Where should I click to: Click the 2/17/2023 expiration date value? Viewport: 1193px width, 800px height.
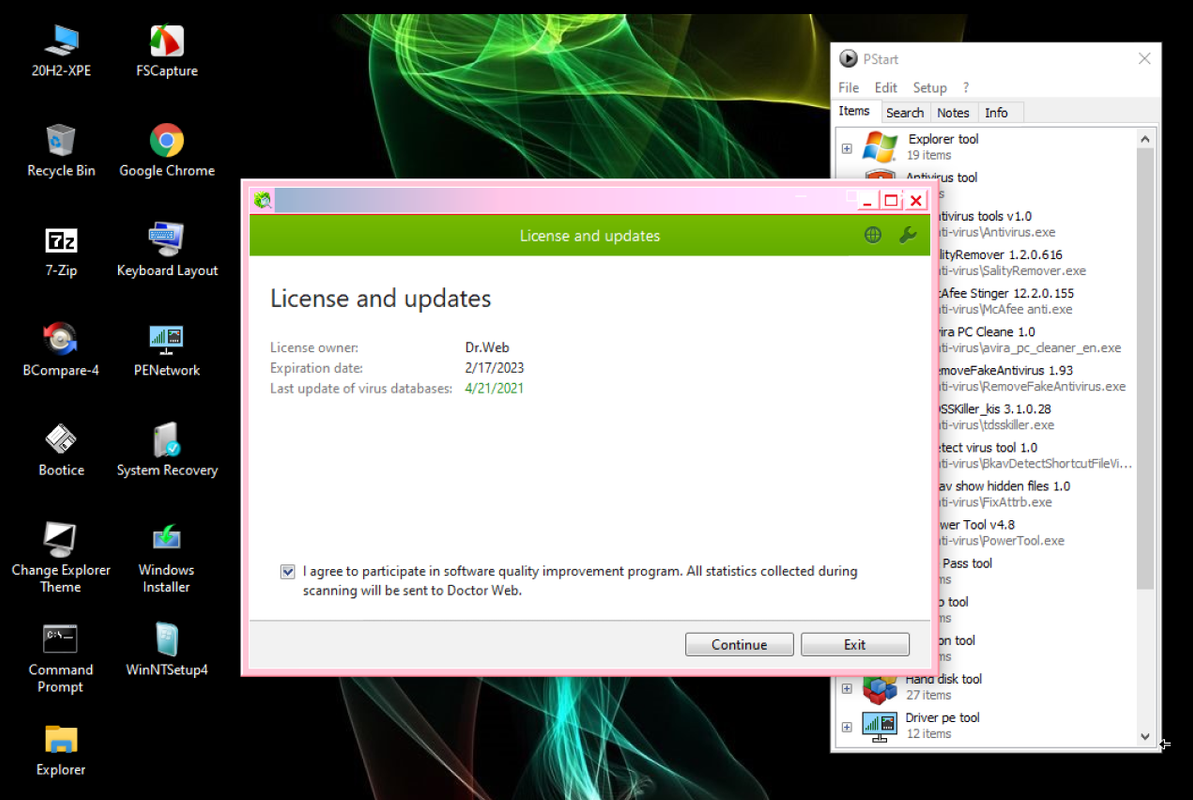tap(494, 368)
